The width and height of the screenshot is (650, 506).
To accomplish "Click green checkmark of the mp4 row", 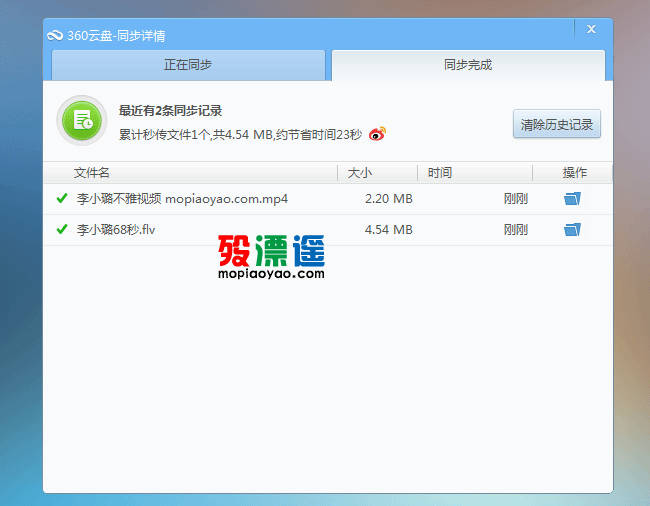I will 62,198.
